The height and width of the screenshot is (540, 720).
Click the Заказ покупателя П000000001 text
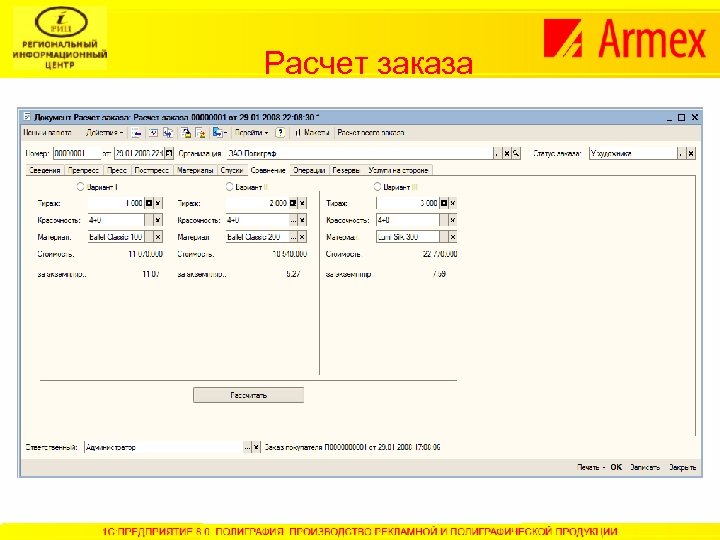(353, 447)
